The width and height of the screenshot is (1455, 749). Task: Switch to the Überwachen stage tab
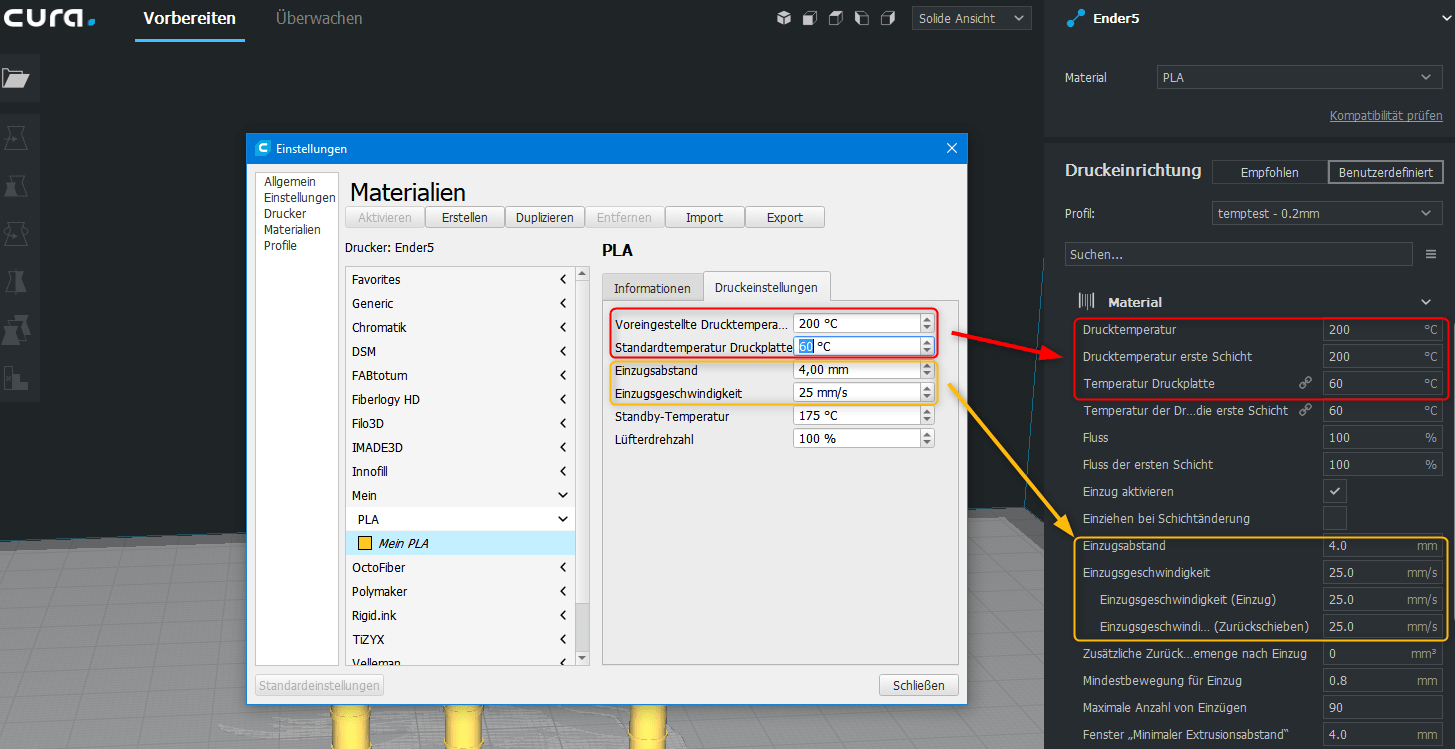[319, 18]
